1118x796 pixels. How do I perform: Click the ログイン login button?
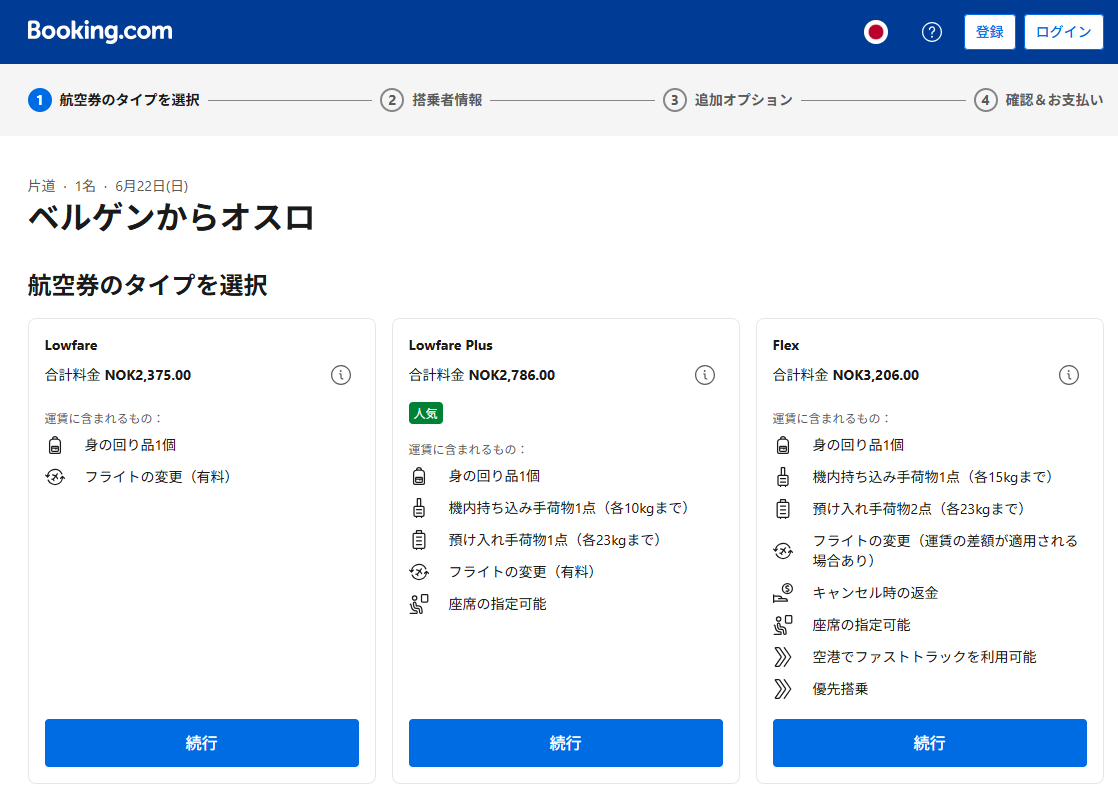1063,31
